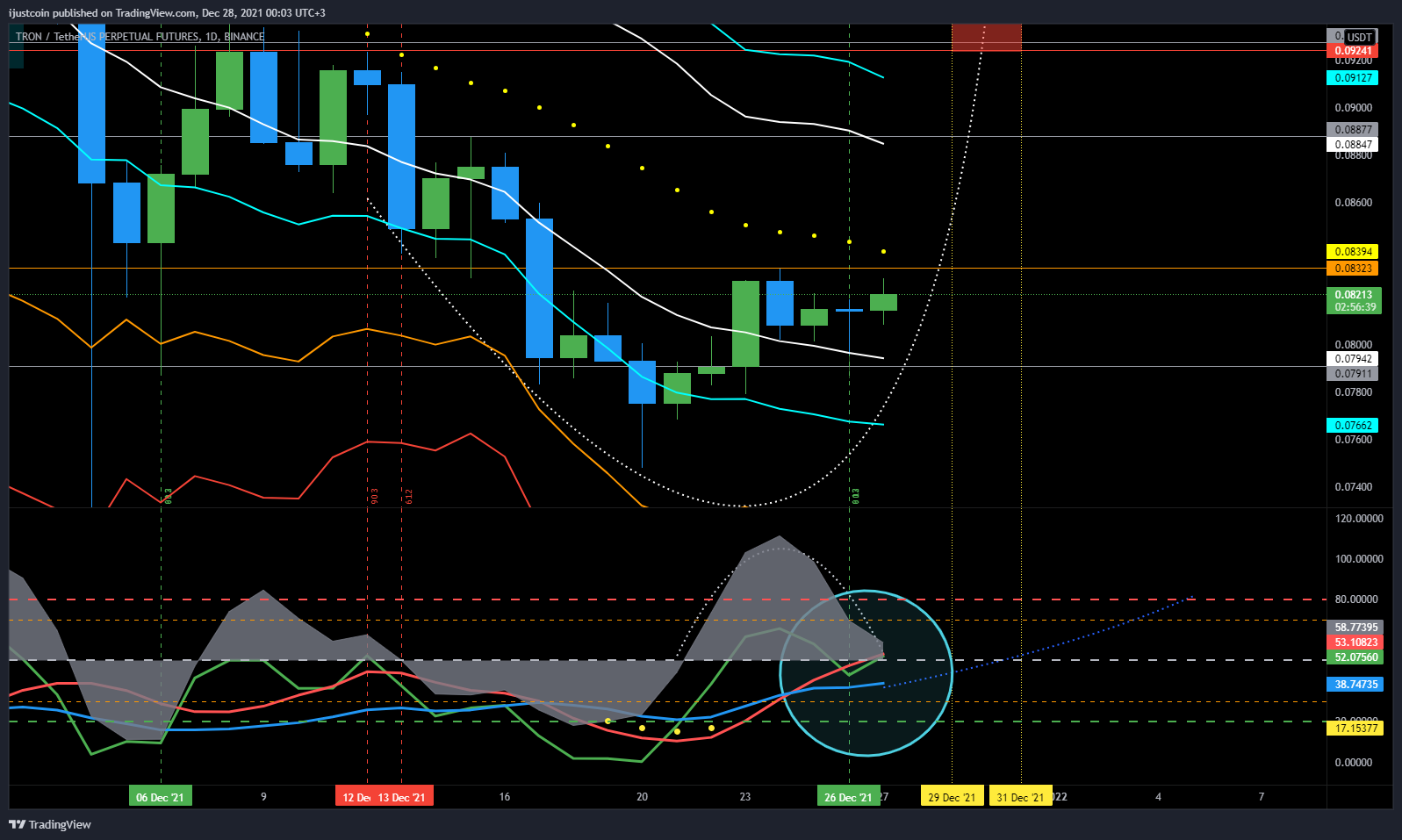Click the '16' date tick on time axis
This screenshot has height=840, width=1402.
coord(505,797)
